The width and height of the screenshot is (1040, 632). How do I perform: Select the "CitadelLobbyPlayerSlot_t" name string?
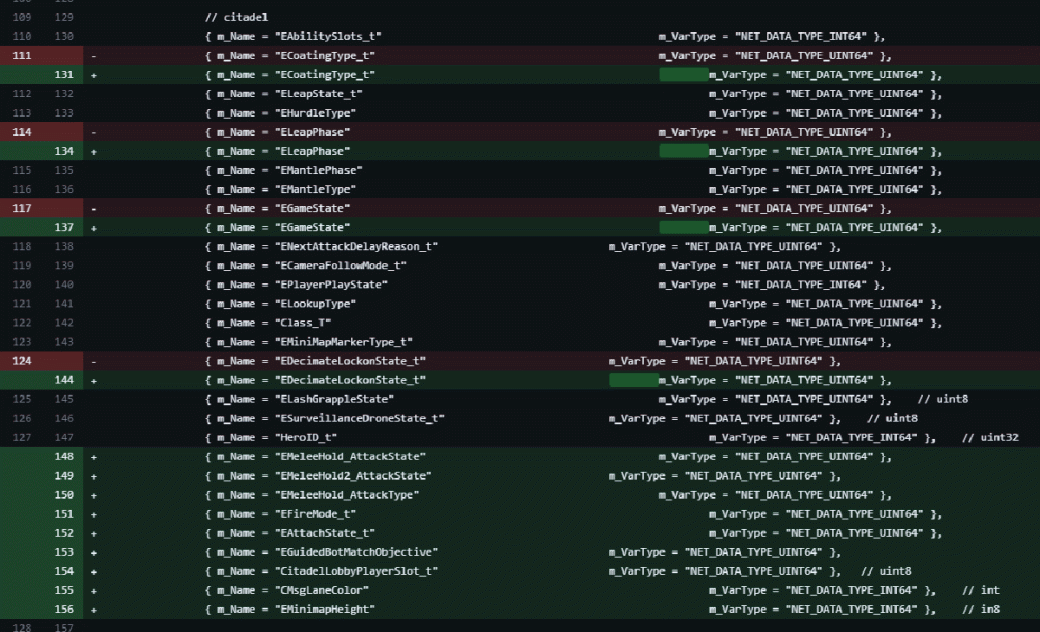(x=356, y=572)
